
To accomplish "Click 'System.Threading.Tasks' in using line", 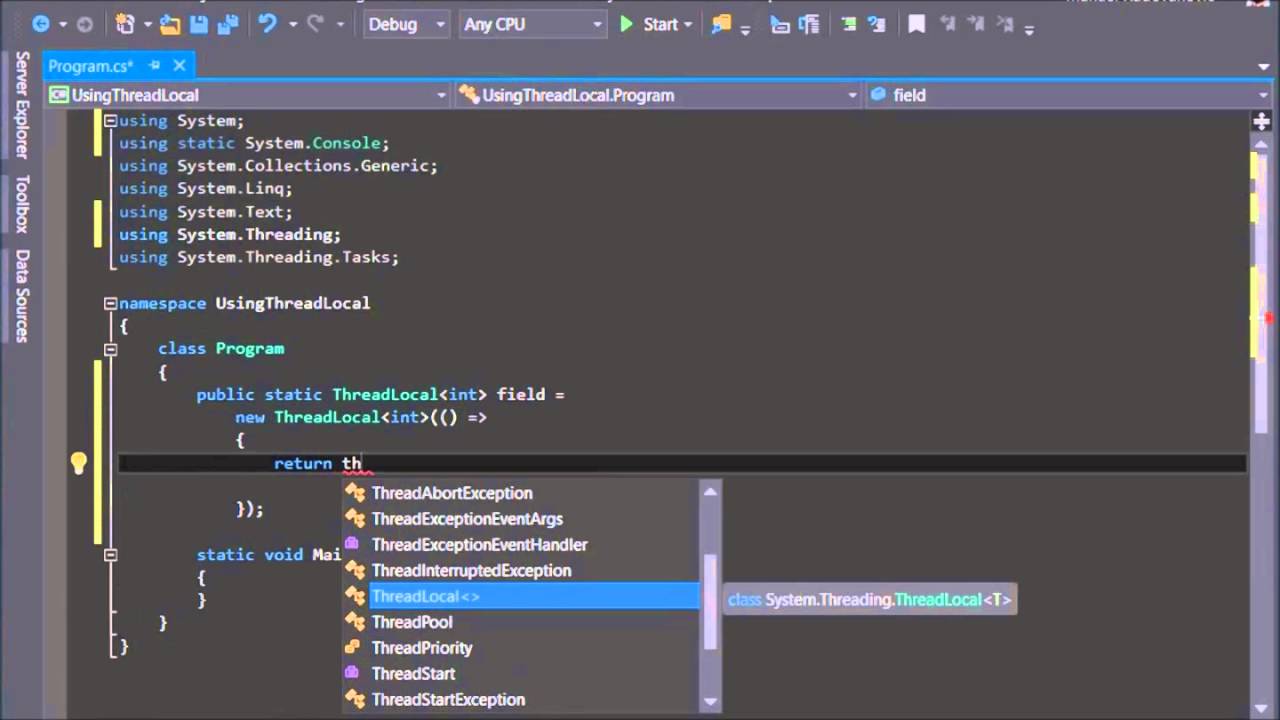I will point(286,257).
